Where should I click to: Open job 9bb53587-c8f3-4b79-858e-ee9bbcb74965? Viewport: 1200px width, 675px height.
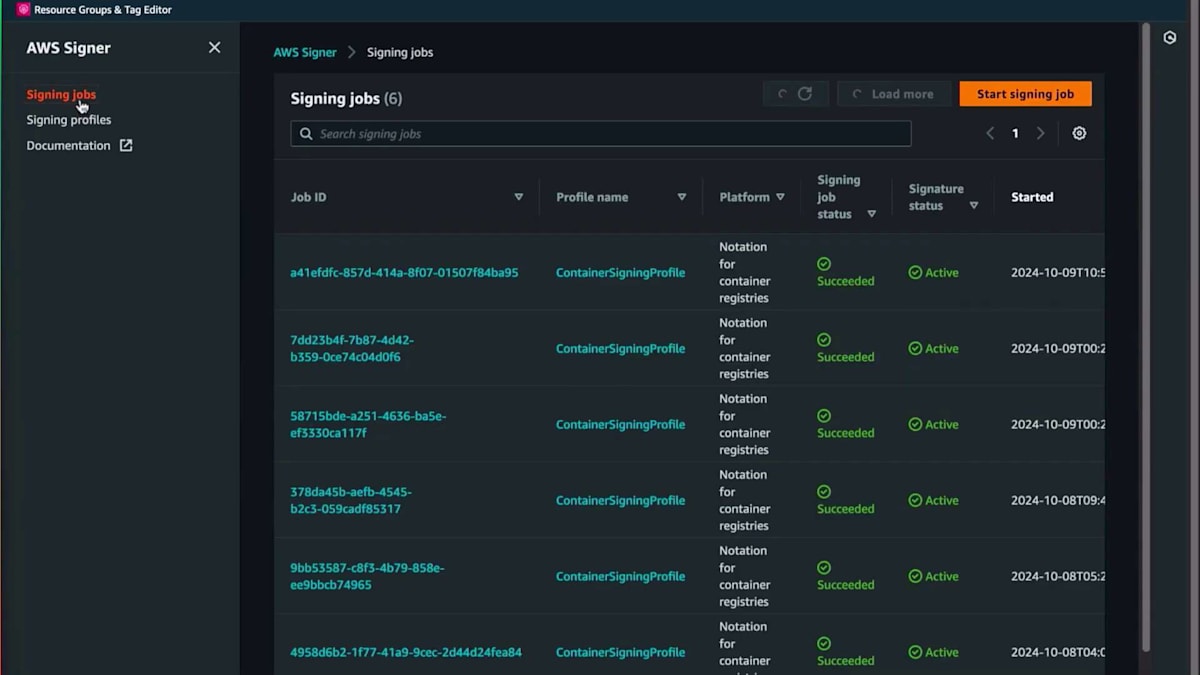pyautogui.click(x=367, y=577)
